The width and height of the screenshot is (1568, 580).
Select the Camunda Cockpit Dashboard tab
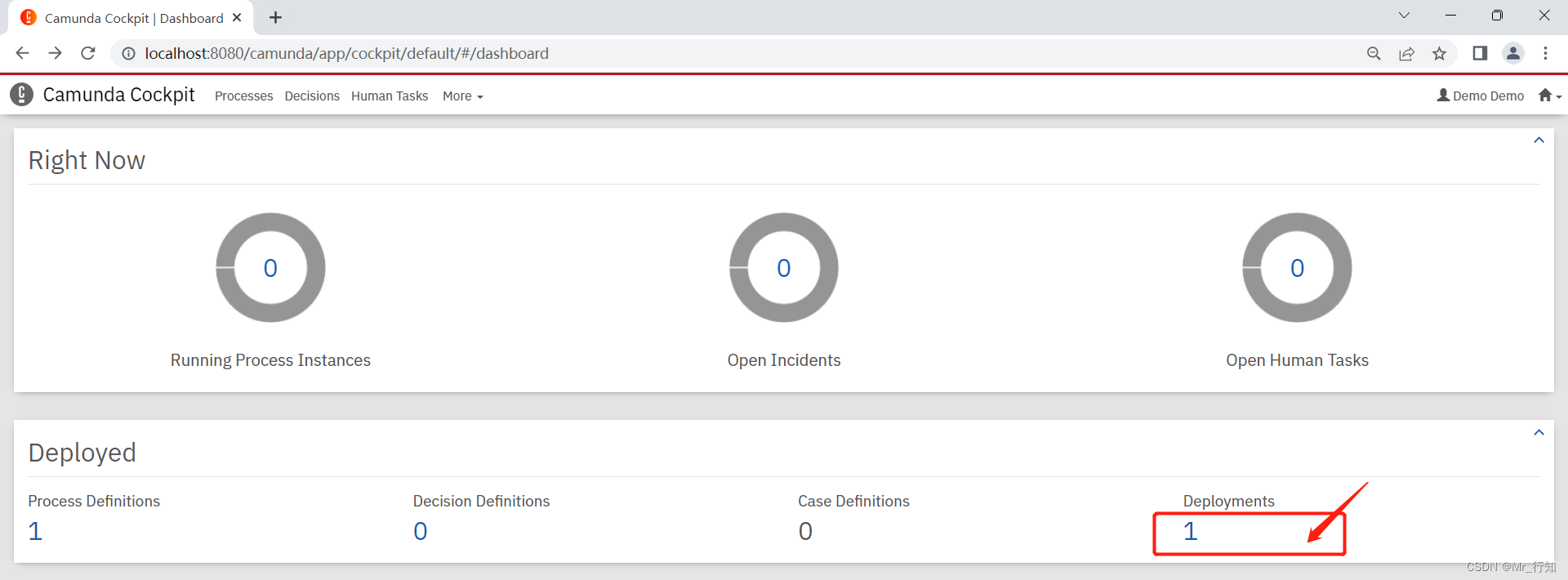tap(131, 18)
